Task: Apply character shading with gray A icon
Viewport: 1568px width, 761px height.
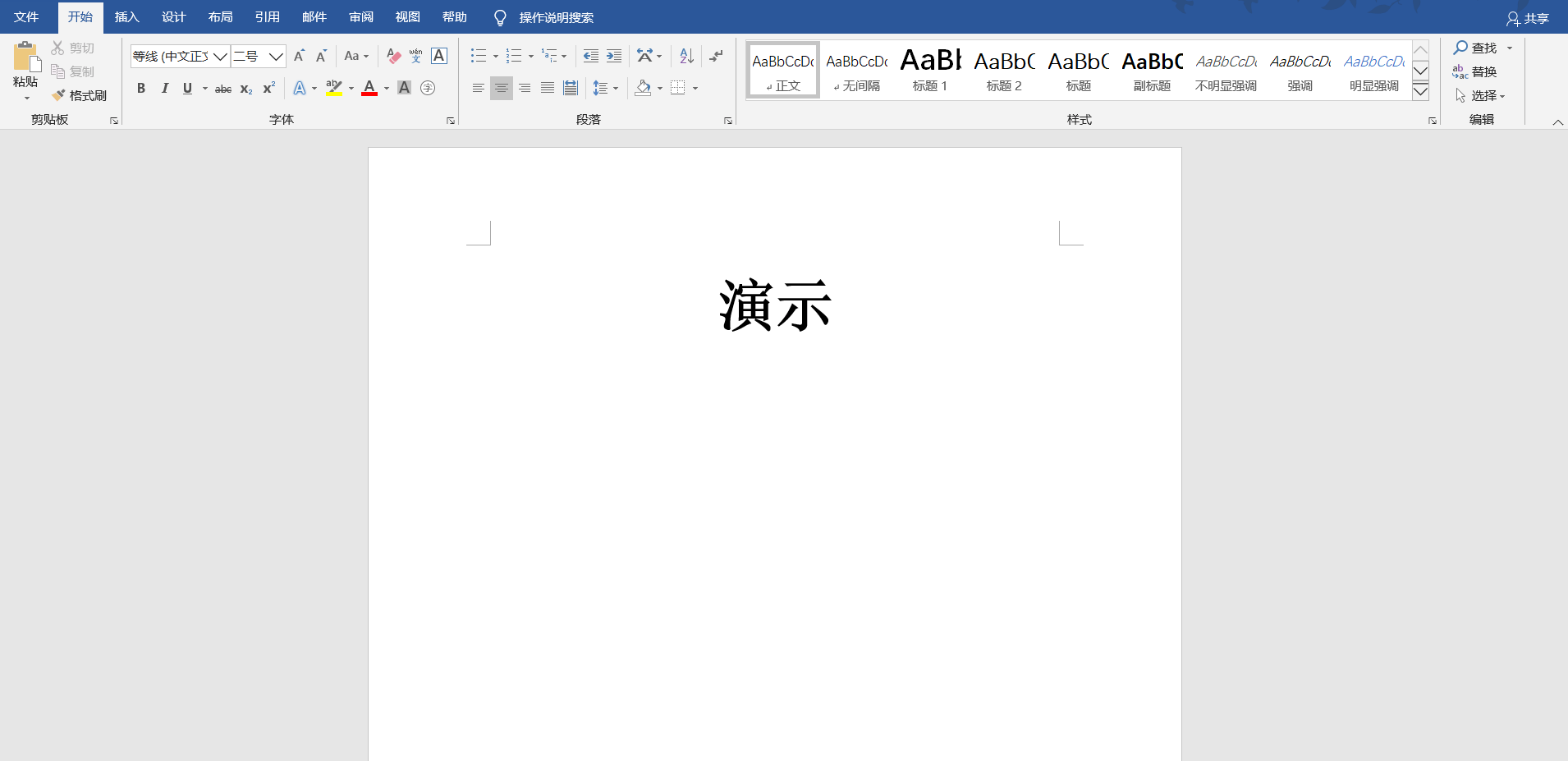Action: coord(404,88)
